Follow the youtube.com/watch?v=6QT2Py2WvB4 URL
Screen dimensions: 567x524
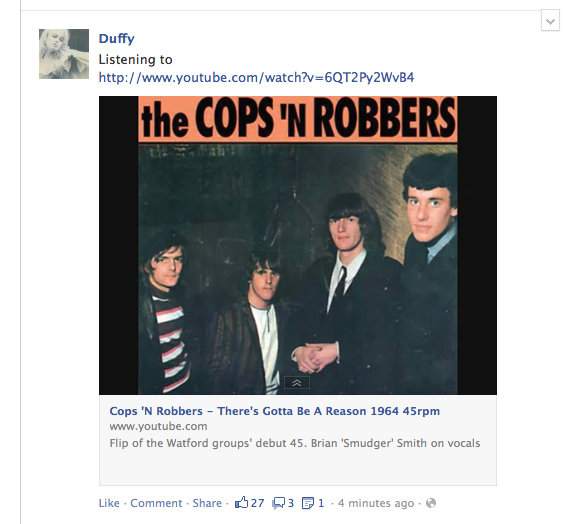(256, 77)
